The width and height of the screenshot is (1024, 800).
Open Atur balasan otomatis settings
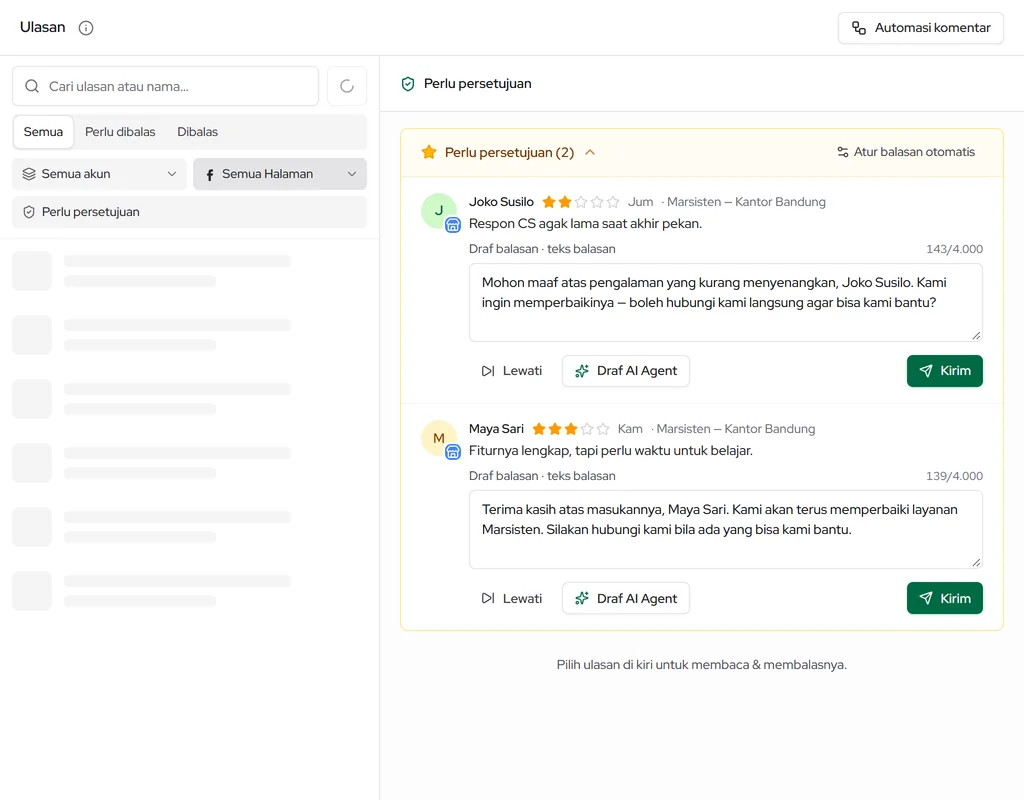coord(906,152)
